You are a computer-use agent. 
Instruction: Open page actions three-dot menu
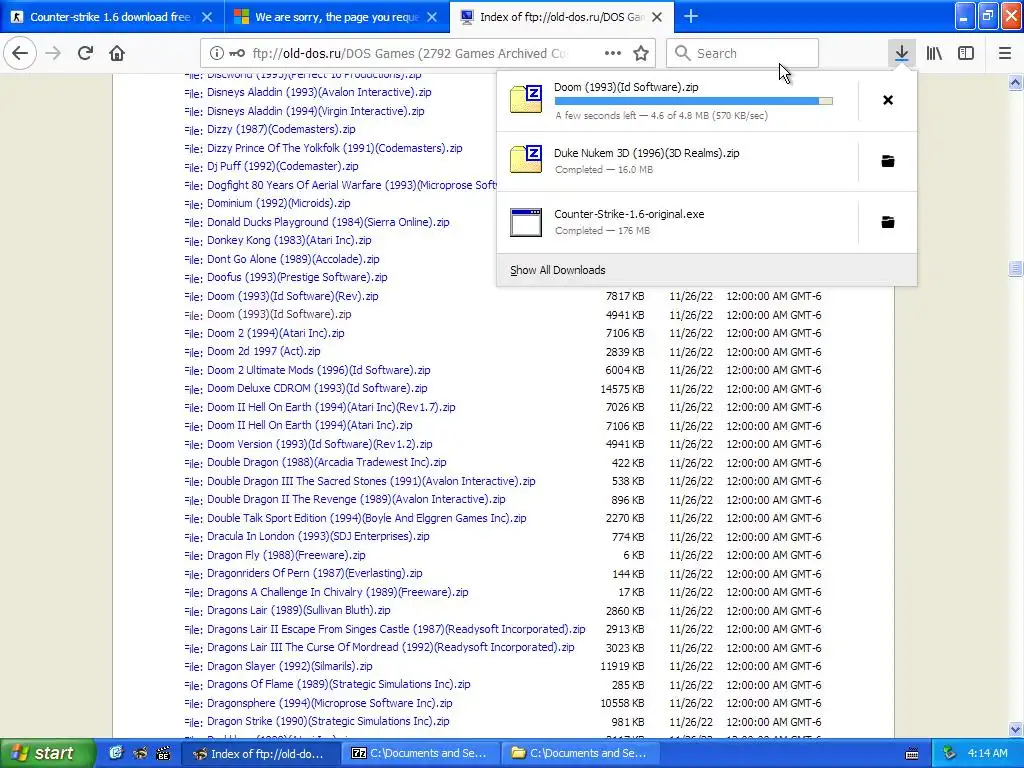[613, 53]
